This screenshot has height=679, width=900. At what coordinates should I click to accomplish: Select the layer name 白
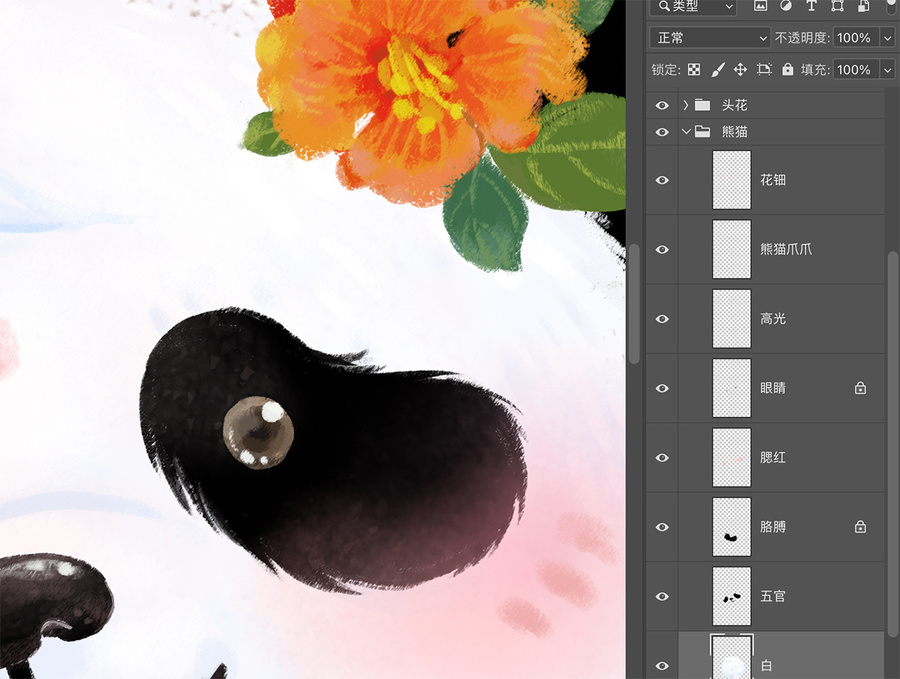766,666
